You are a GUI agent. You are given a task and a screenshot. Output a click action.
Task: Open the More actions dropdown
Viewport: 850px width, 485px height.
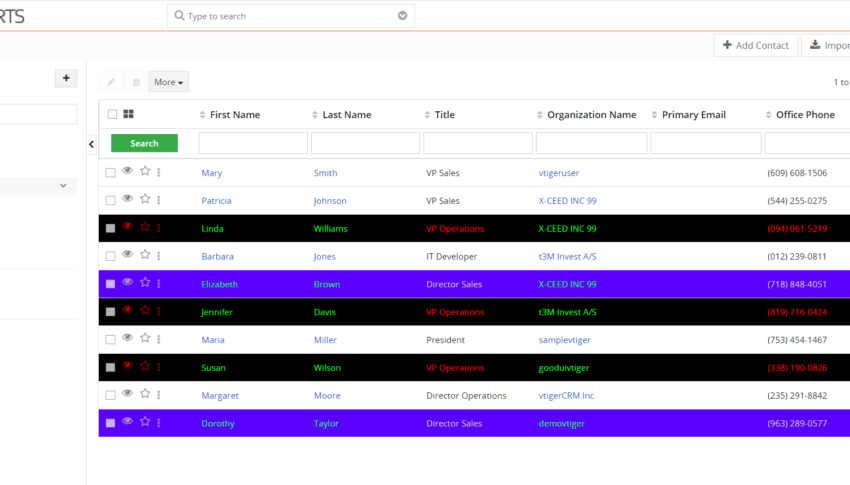pos(169,82)
